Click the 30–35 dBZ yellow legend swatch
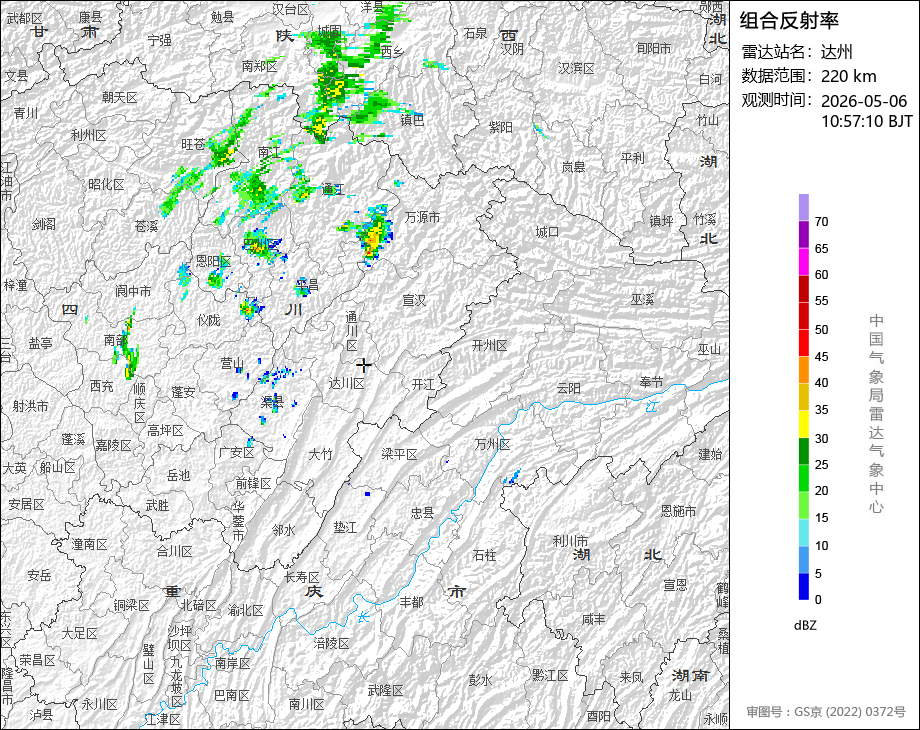The height and width of the screenshot is (730, 920). 804,424
